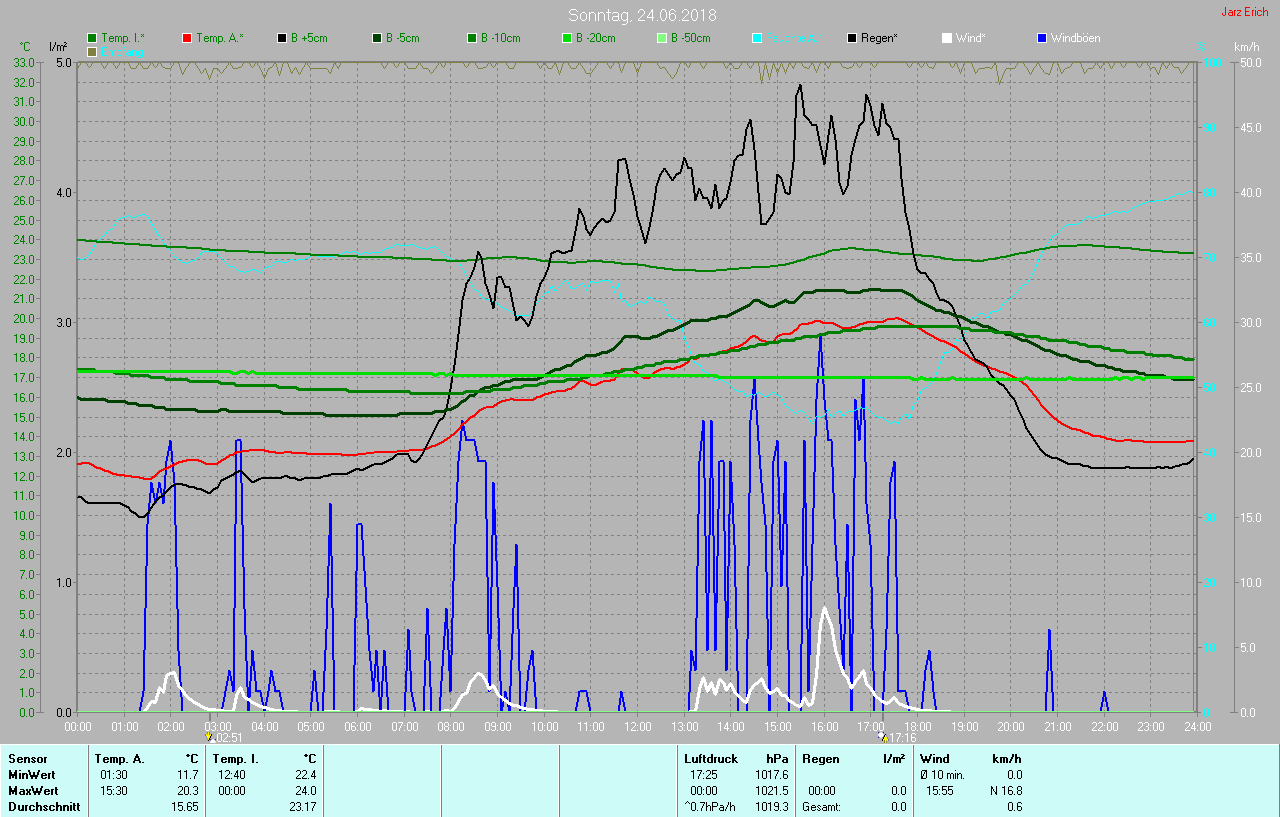
Task: Click the dark green Temp. I. legend swatch
Action: point(93,38)
